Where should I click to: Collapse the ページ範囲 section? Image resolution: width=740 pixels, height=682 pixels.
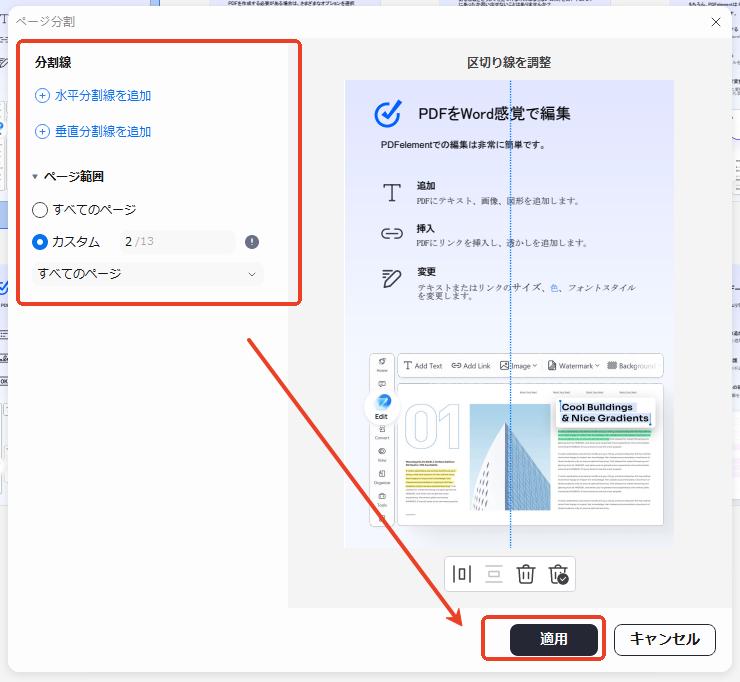coord(35,177)
